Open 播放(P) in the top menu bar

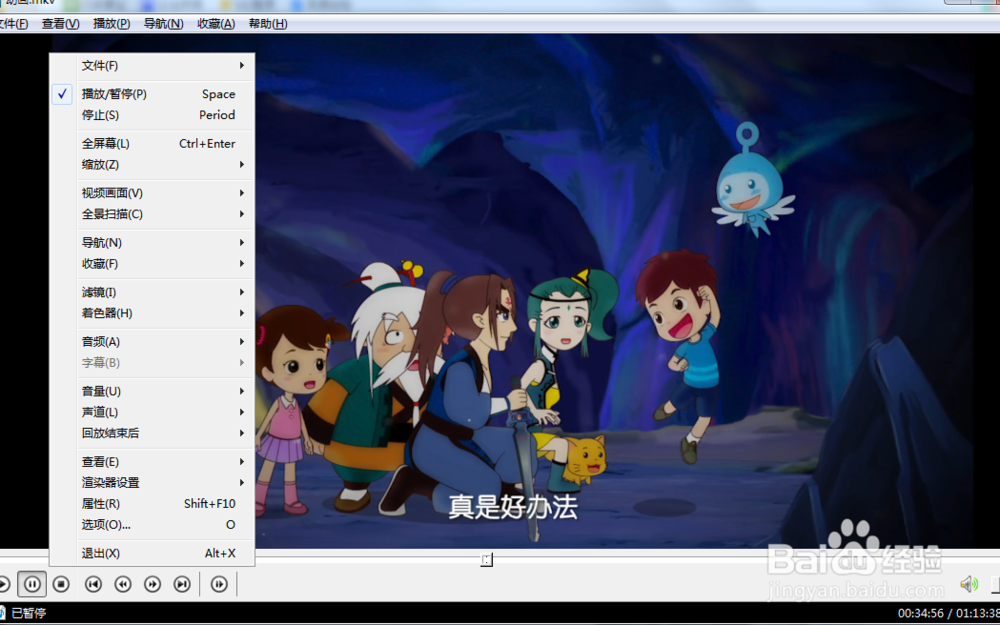[112, 24]
